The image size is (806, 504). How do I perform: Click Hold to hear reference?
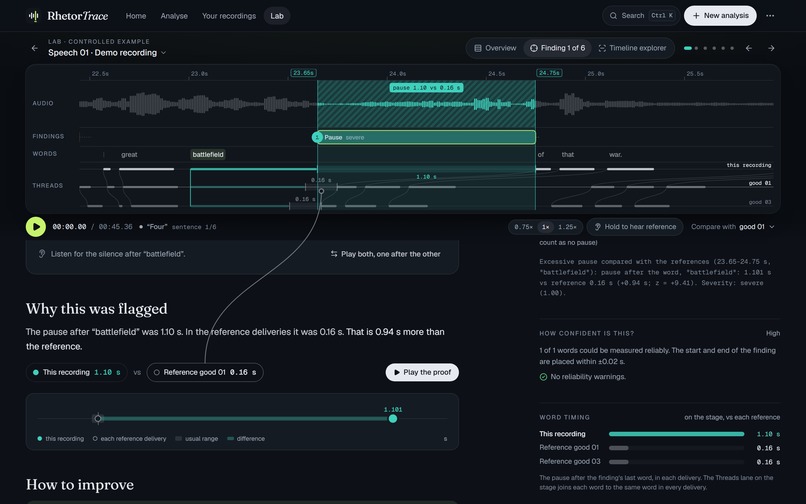pyautogui.click(x=635, y=227)
